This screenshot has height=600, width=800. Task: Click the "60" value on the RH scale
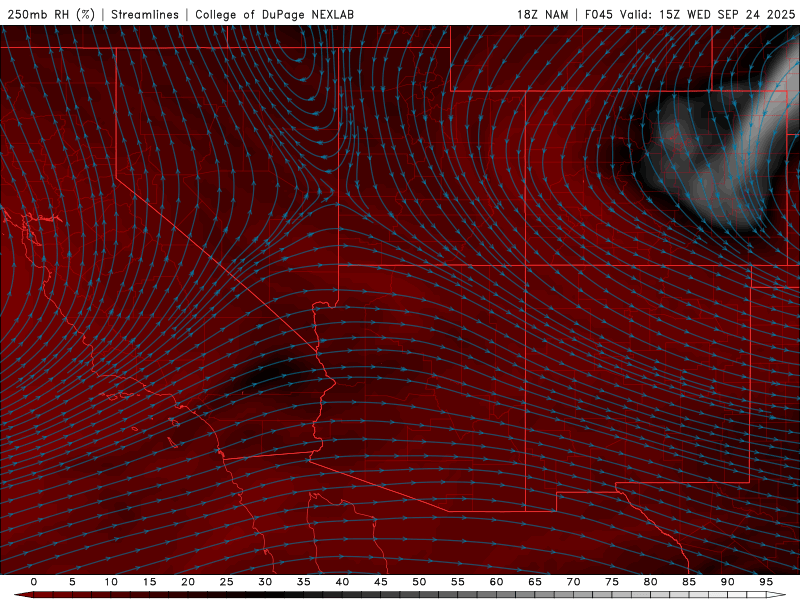pos(496,582)
